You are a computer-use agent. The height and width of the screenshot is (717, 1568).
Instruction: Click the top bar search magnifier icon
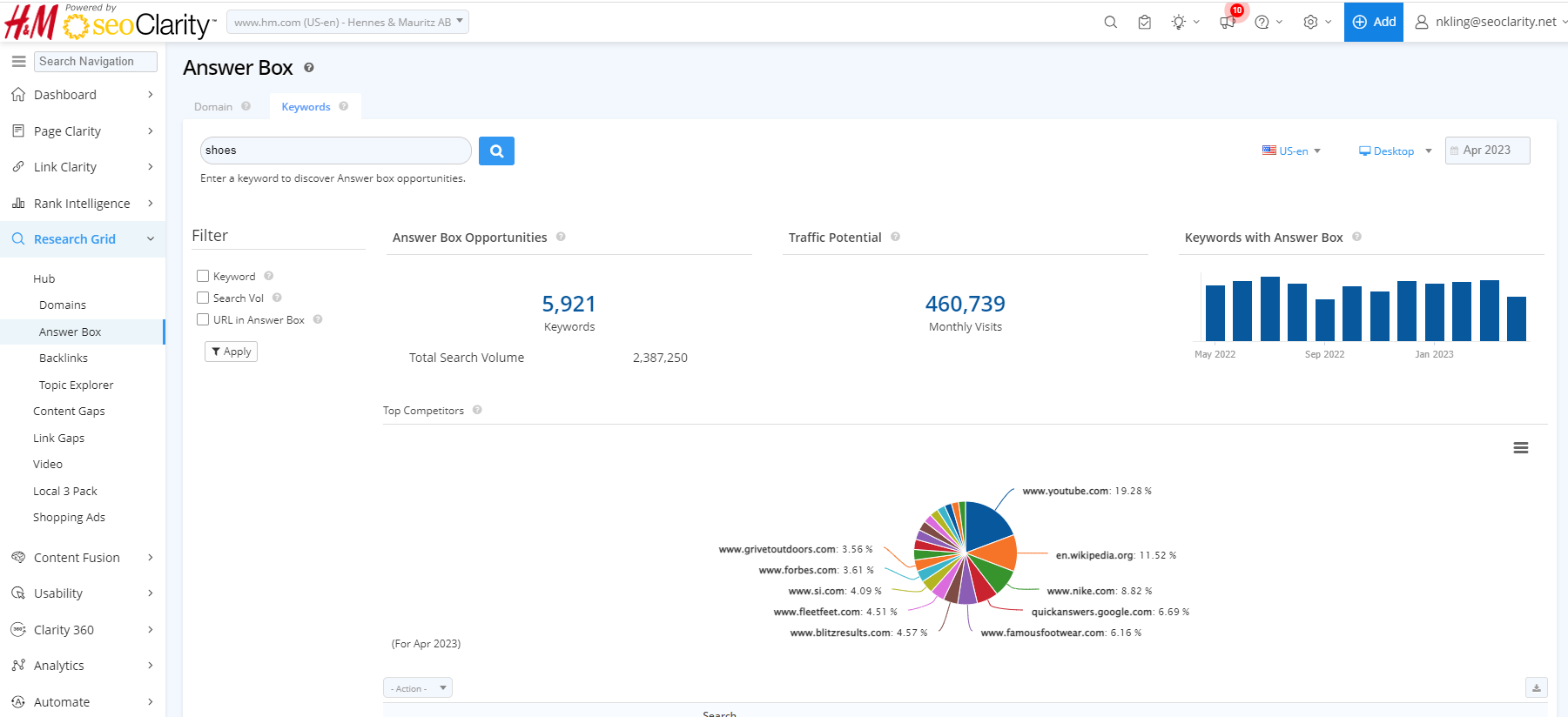pos(1110,23)
